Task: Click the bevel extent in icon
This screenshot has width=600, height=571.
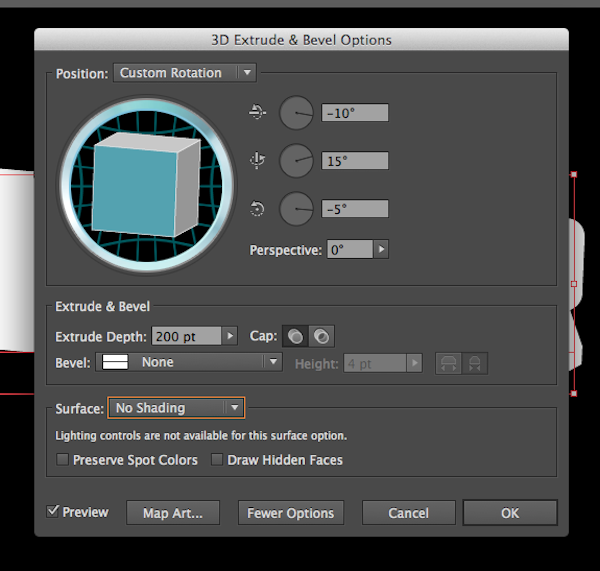Action: point(475,363)
